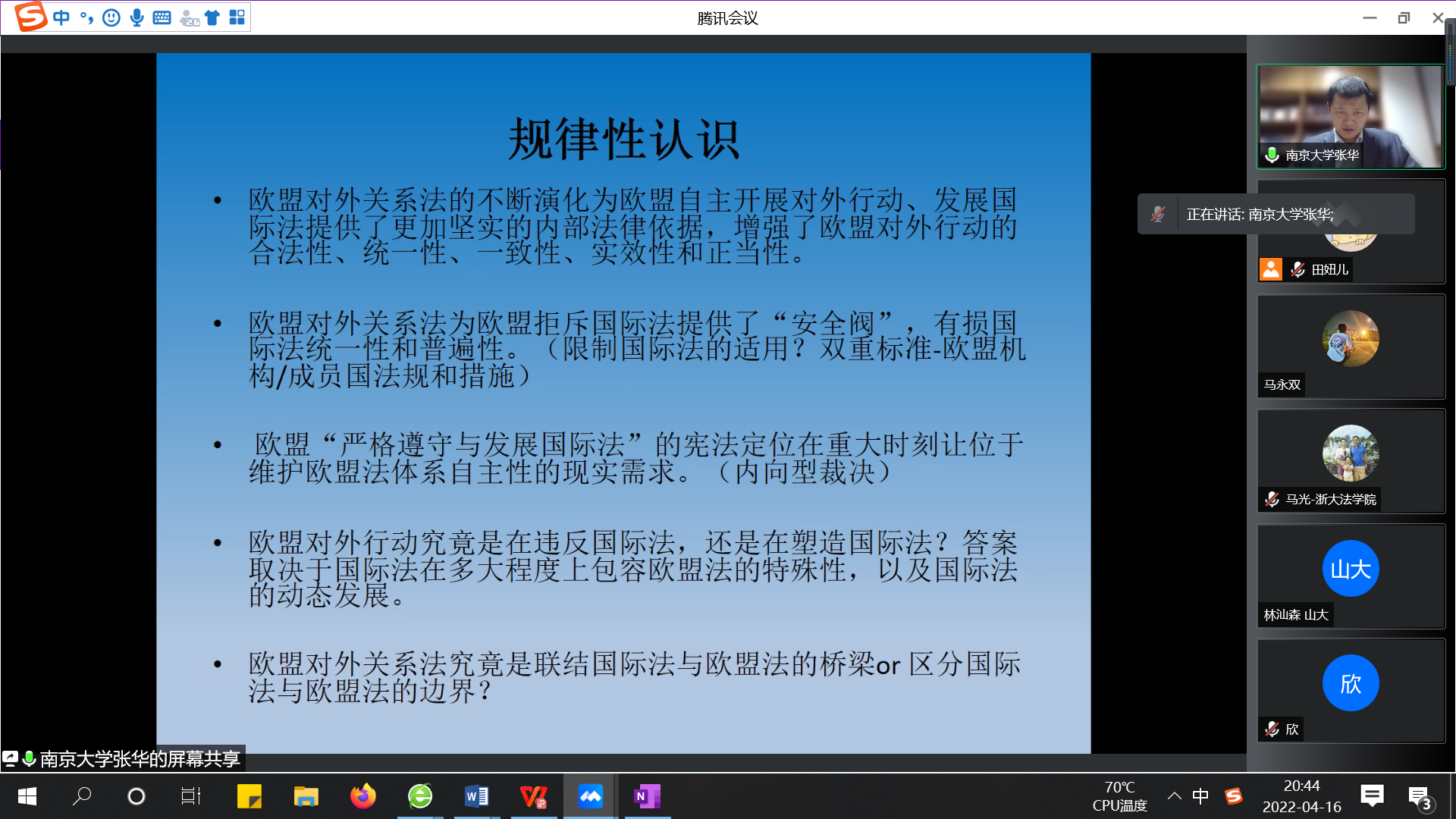Open Sogou emoji panel icon

[x=111, y=17]
